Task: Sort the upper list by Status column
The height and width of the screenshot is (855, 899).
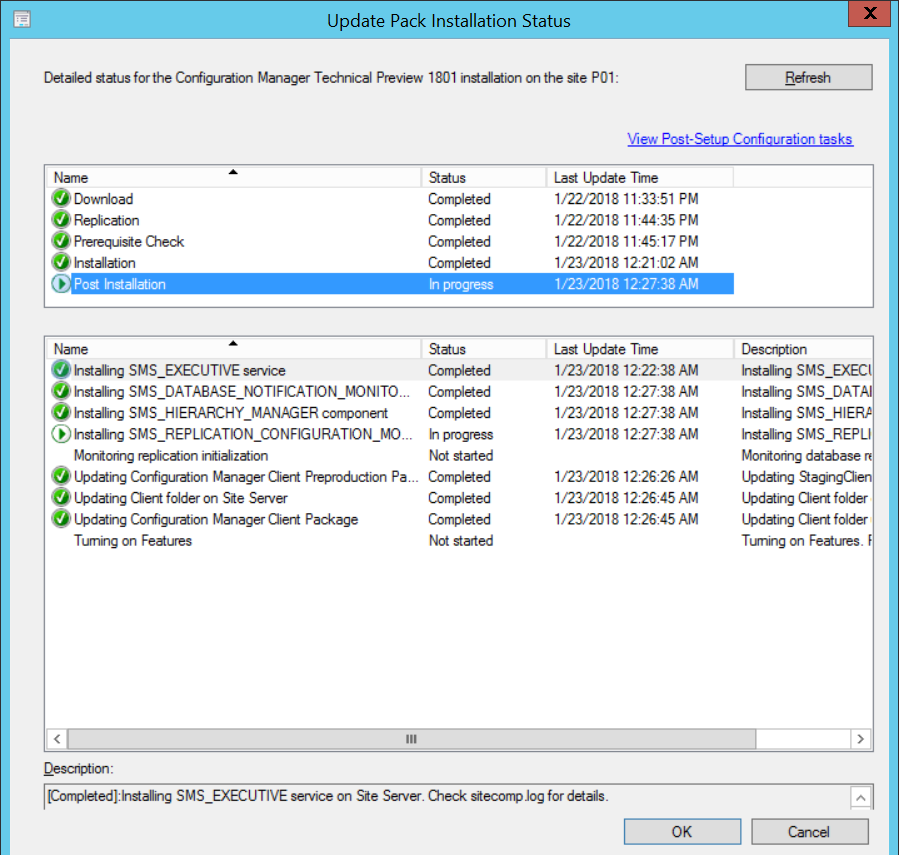Action: point(483,177)
